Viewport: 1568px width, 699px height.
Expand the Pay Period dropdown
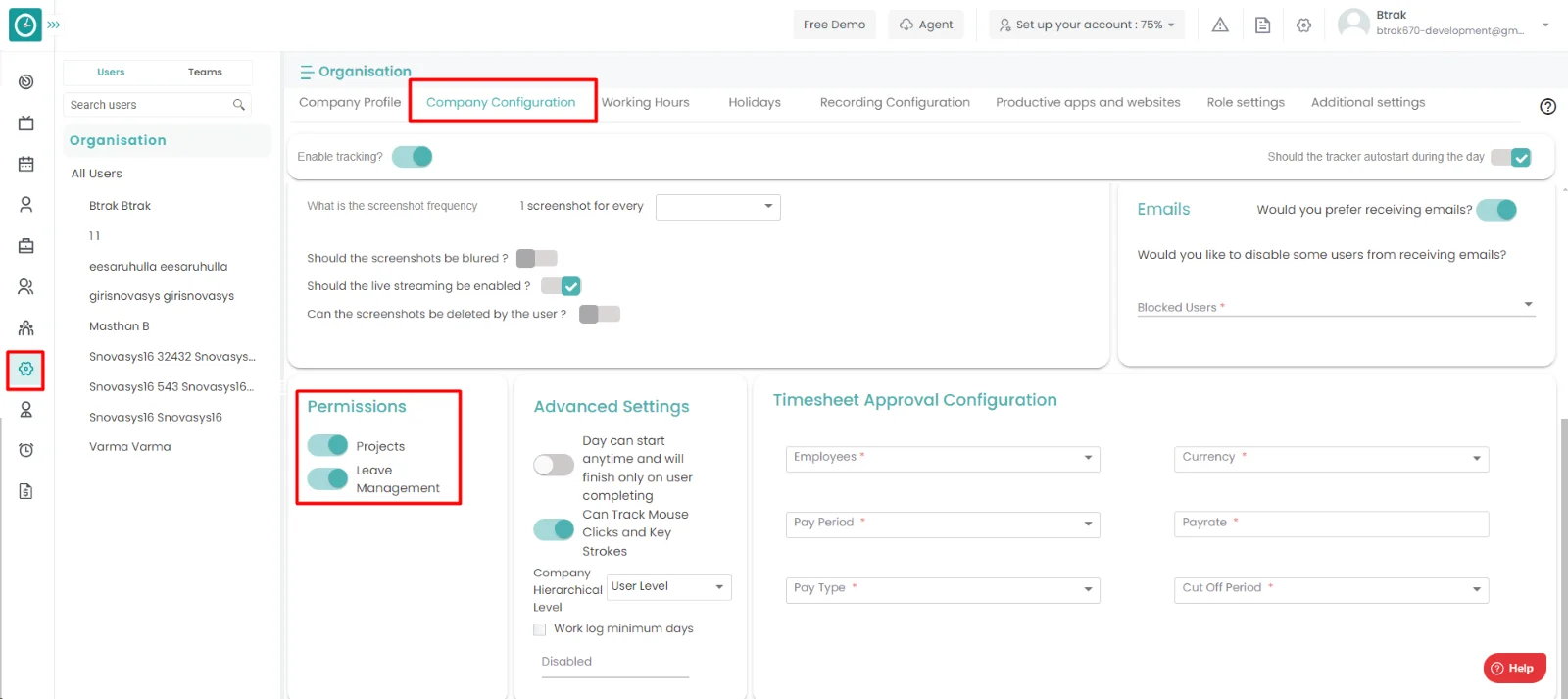(x=942, y=524)
